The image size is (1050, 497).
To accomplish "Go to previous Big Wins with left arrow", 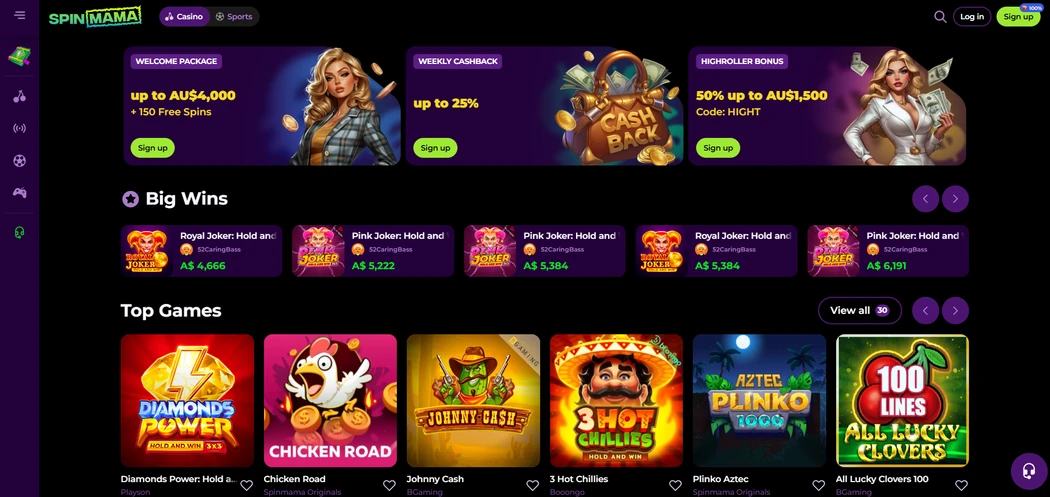I will [925, 199].
